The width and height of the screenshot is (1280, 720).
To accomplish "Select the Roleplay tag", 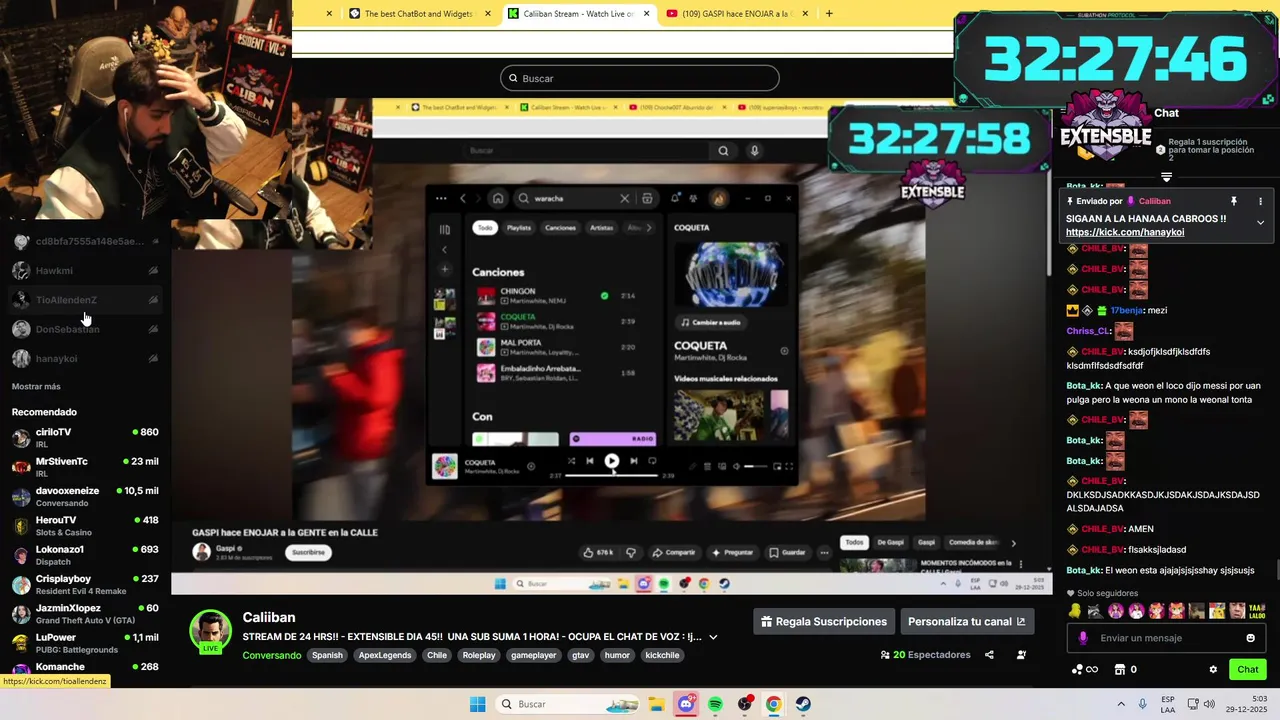I will tap(479, 656).
